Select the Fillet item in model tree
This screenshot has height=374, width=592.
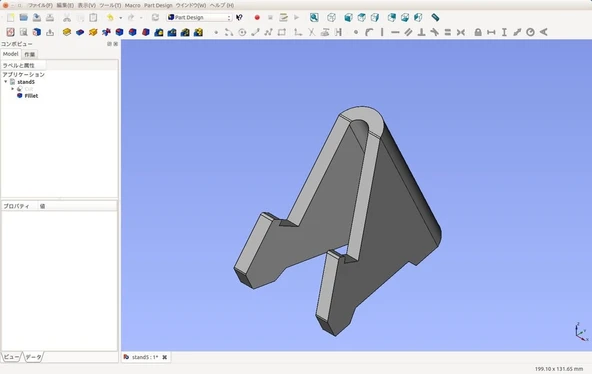(x=31, y=96)
